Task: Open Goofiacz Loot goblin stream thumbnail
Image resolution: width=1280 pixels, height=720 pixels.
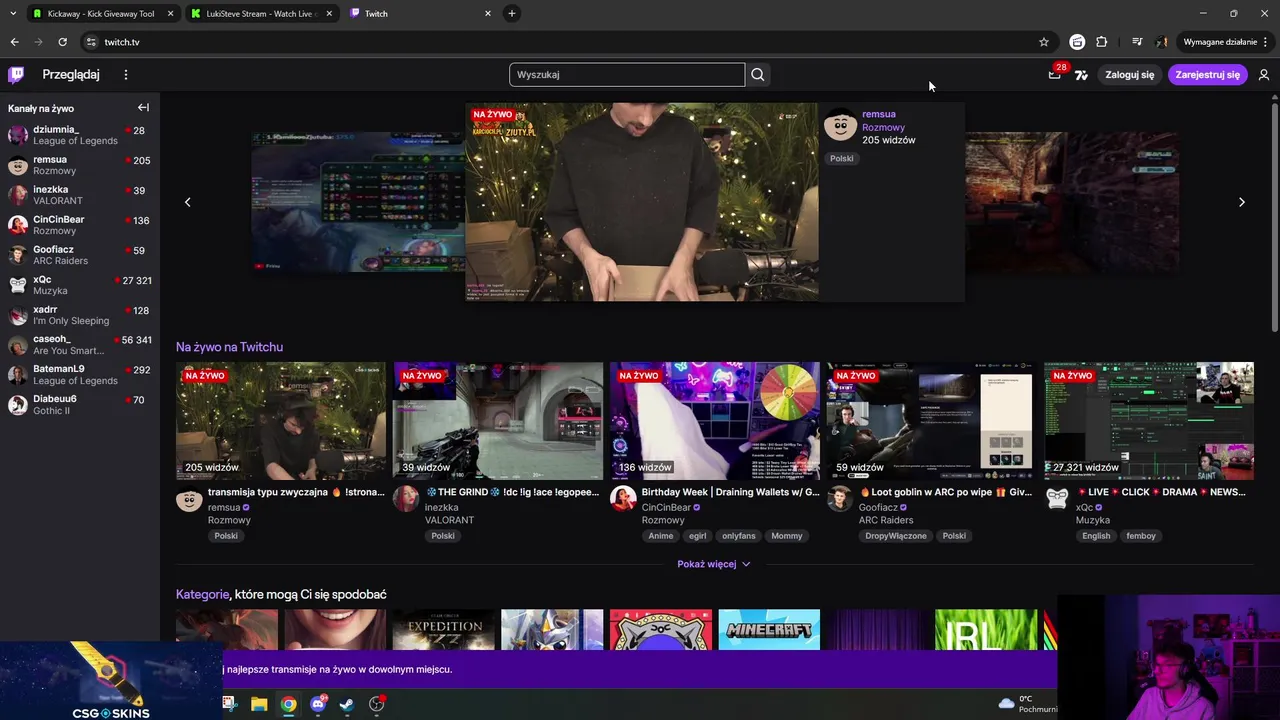Action: coord(932,421)
